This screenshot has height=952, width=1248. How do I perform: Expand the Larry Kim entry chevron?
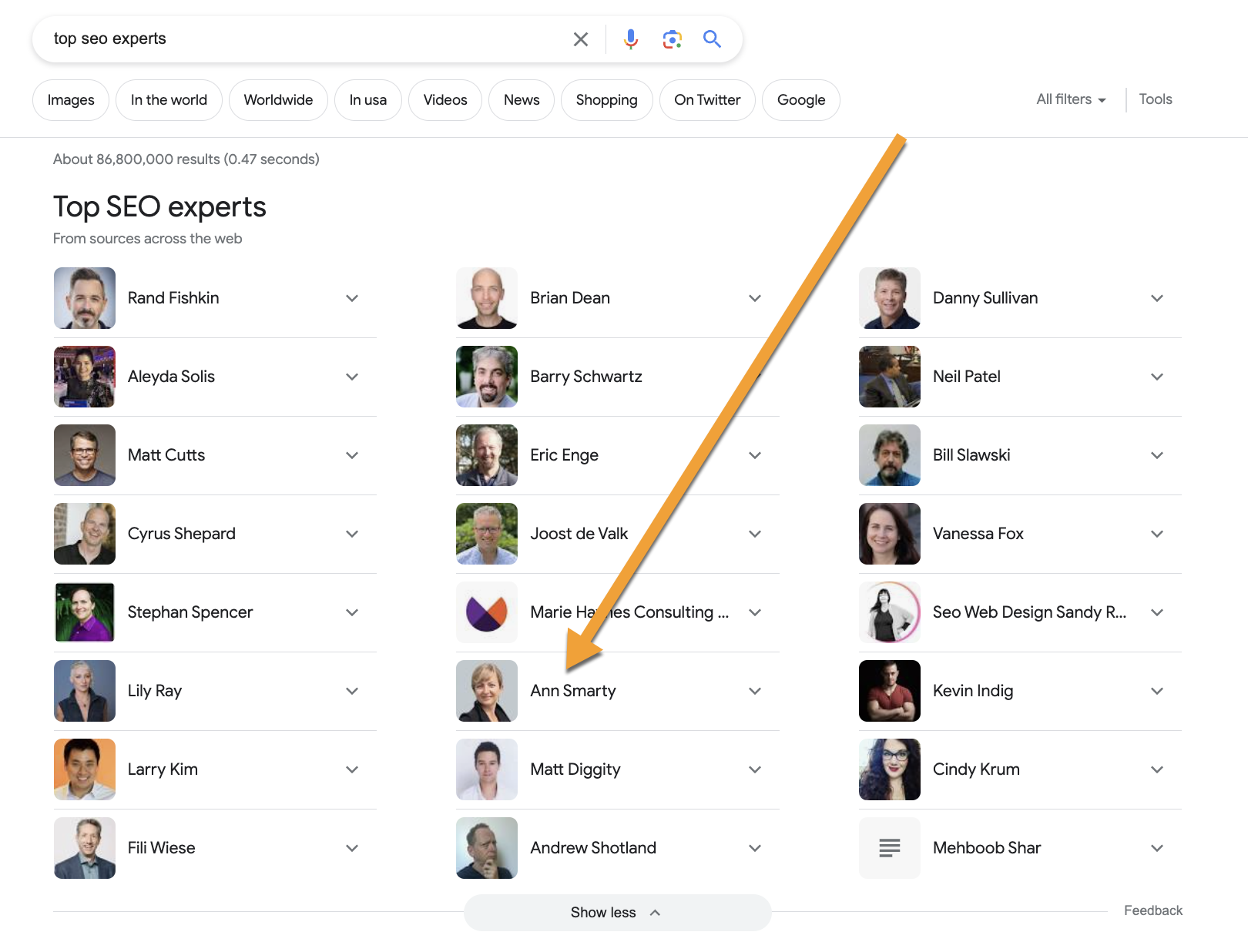(352, 769)
